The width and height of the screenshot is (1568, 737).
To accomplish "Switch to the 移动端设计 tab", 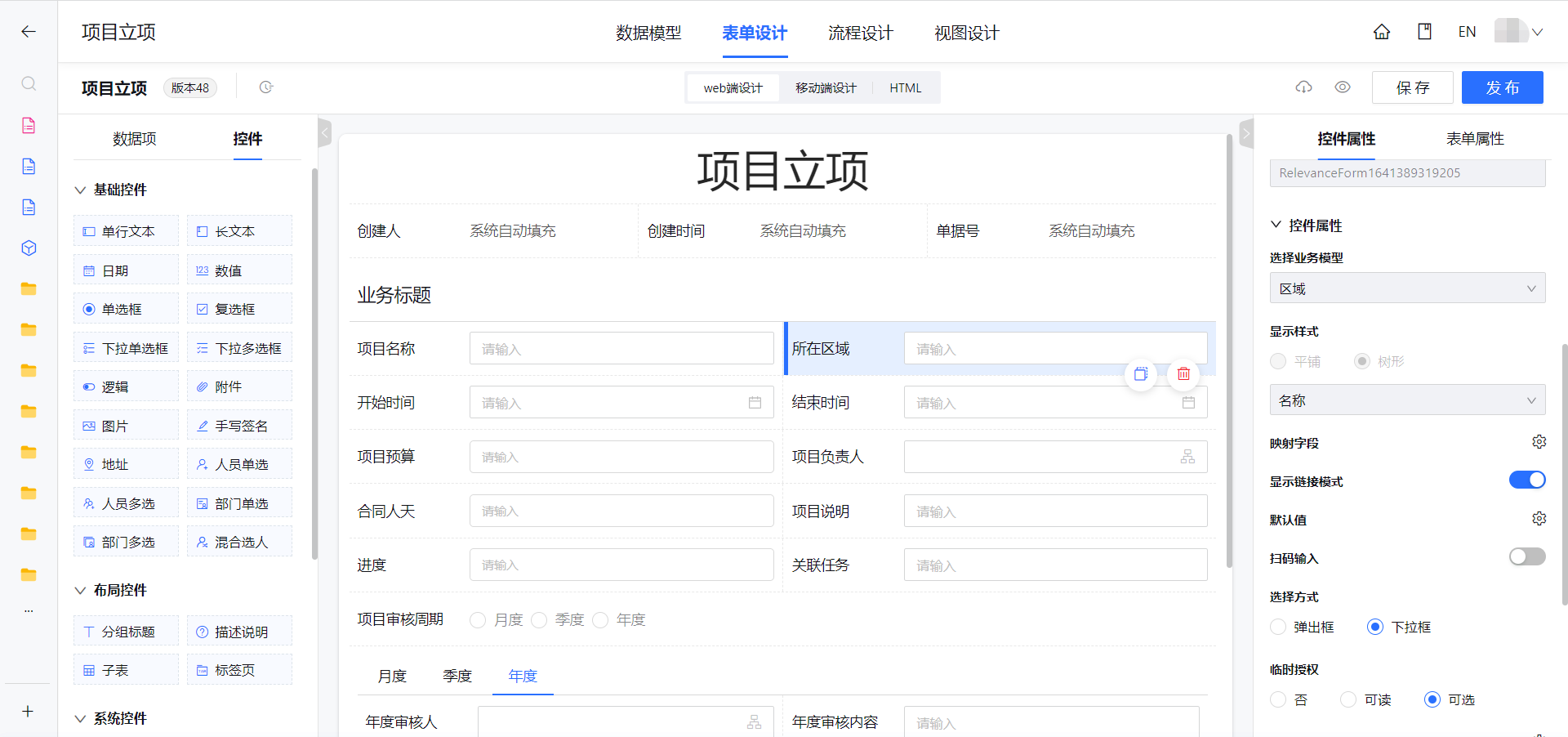I will pyautogui.click(x=826, y=87).
